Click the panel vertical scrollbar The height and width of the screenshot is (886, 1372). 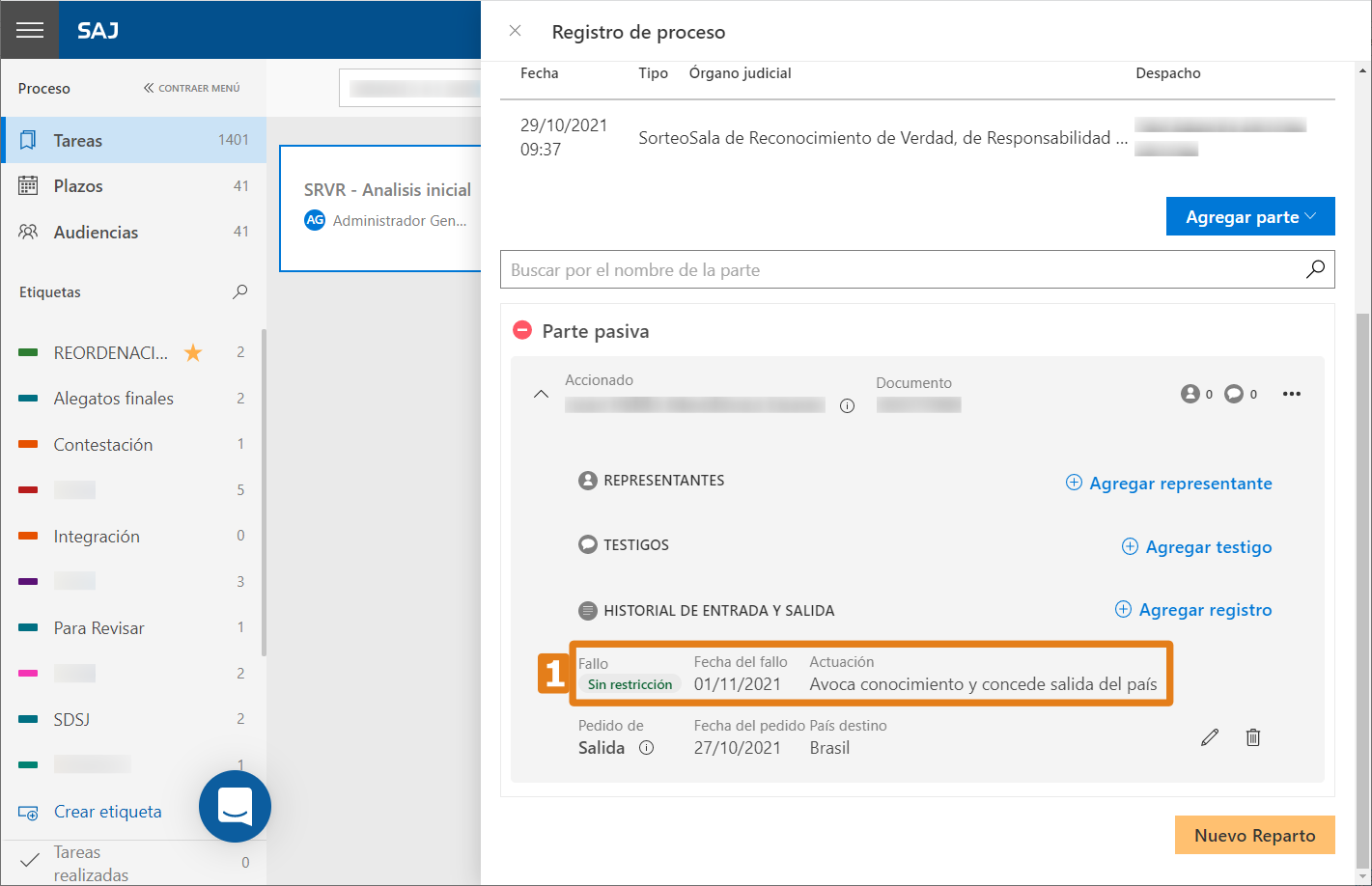point(1363,589)
